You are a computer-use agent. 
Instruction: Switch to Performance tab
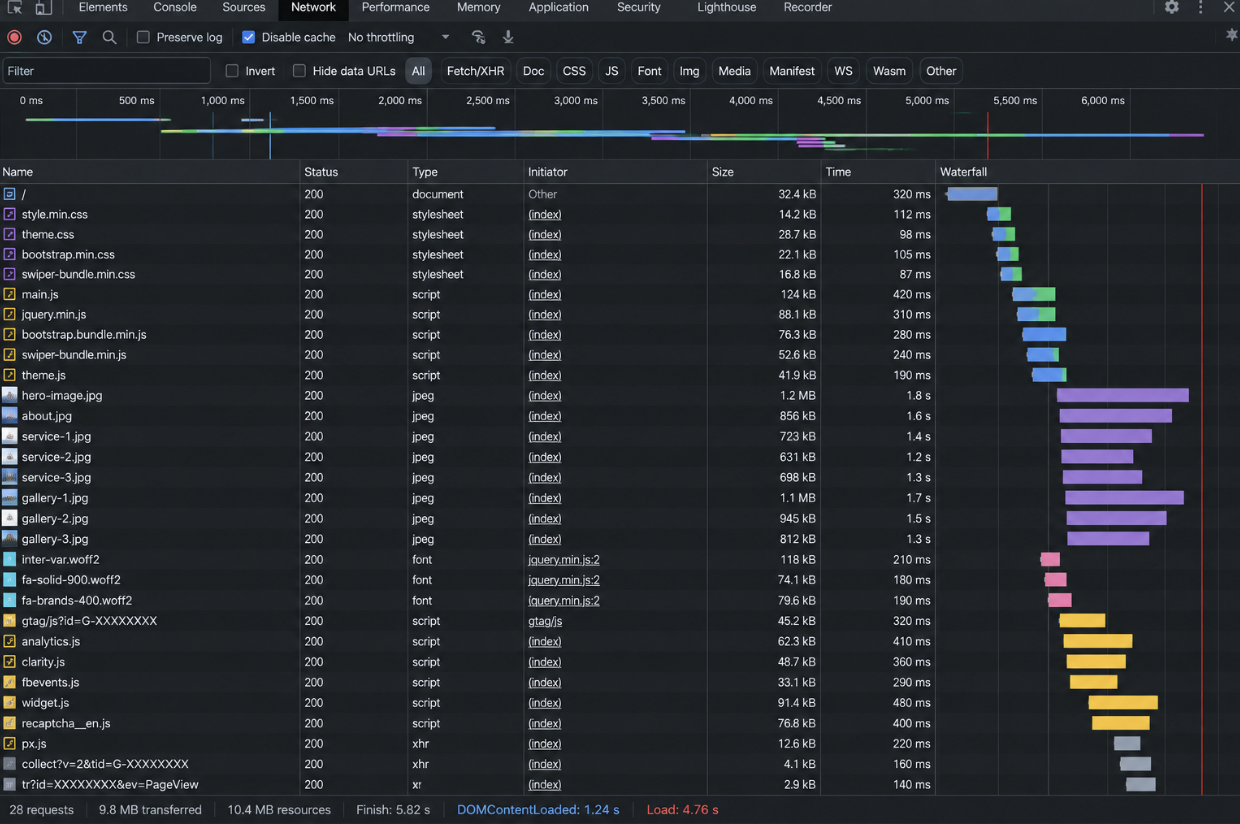(x=395, y=8)
